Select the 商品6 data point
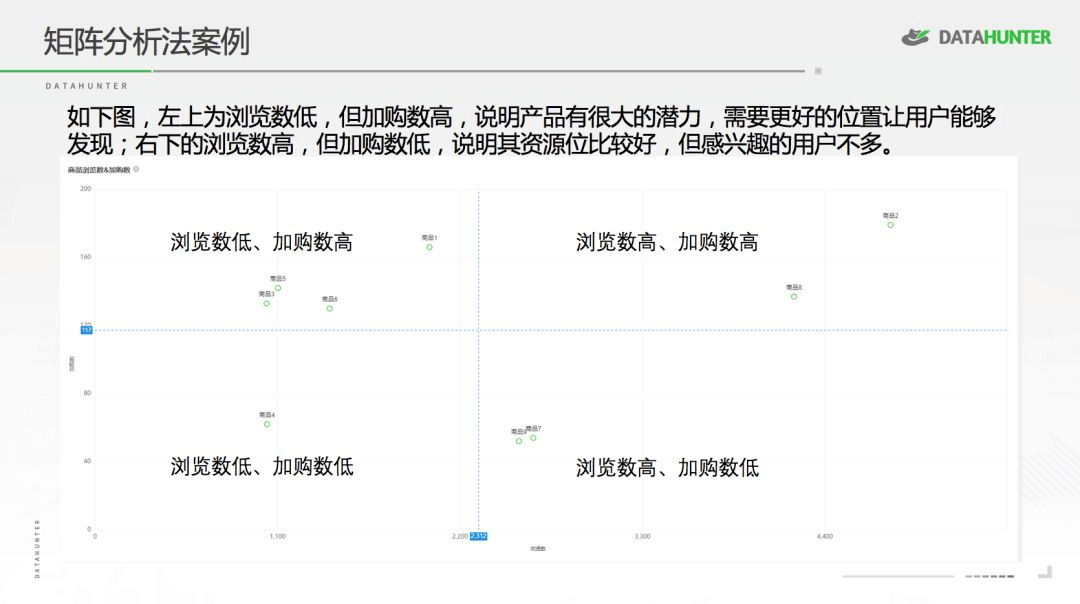 [x=329, y=308]
